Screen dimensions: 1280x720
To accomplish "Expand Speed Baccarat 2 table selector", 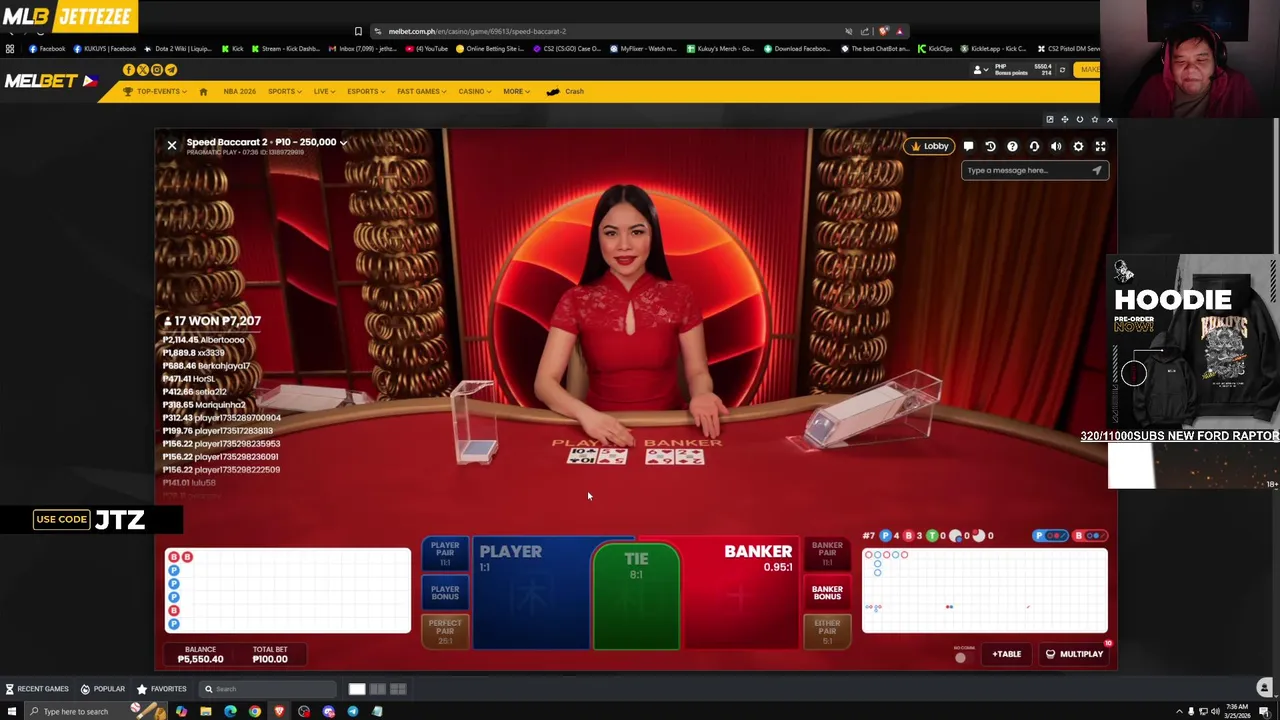I will (343, 143).
